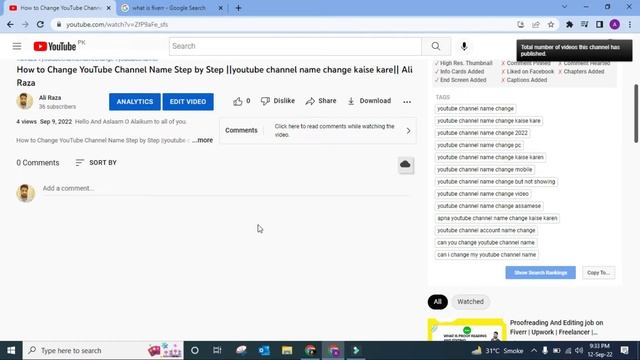The image size is (640, 360).
Task: Switch to YouTube video browser tab
Action: pyautogui.click(x=61, y=8)
